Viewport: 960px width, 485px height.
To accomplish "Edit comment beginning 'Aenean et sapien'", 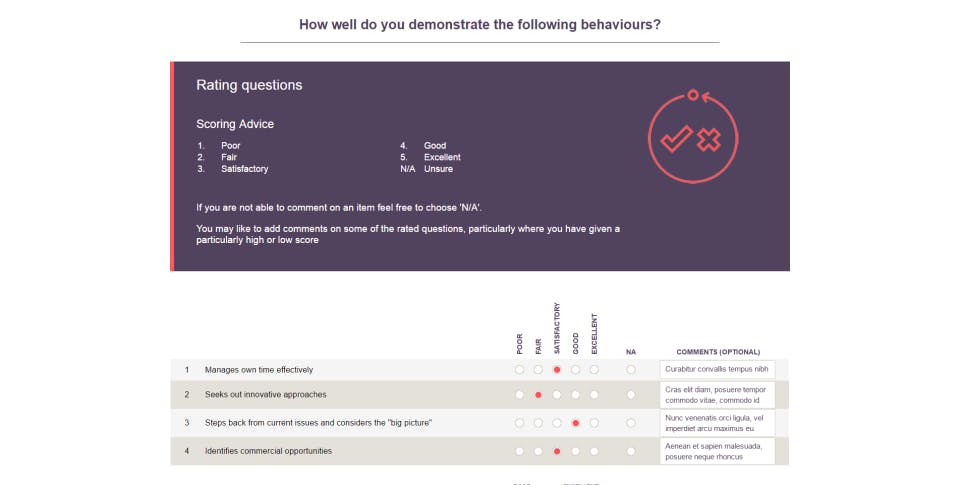I will (717, 451).
